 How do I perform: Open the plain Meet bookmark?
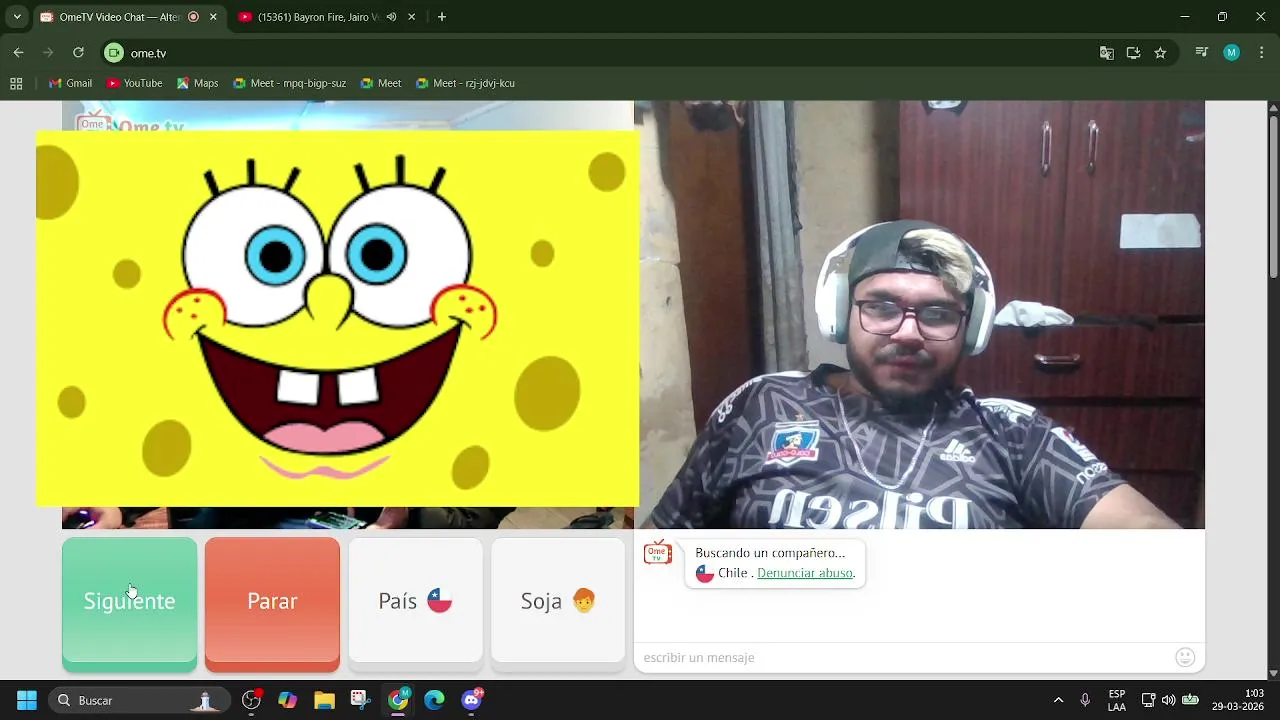381,83
